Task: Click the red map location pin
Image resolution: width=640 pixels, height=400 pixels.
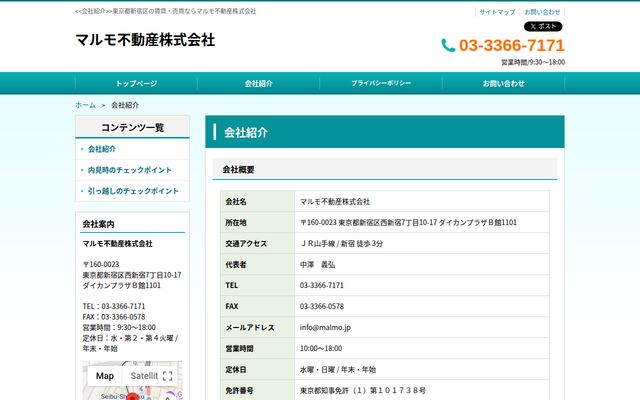Action: coord(132,396)
